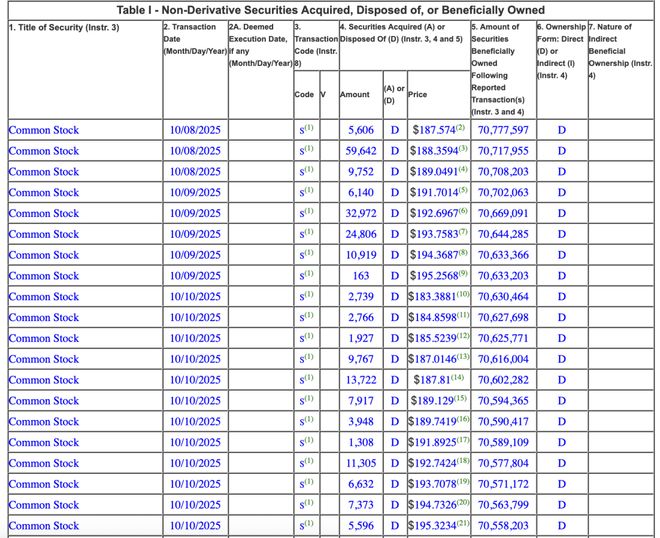The width and height of the screenshot is (660, 538).
Task: Click beneficially owned value 70,777,597
Action: [x=503, y=130]
